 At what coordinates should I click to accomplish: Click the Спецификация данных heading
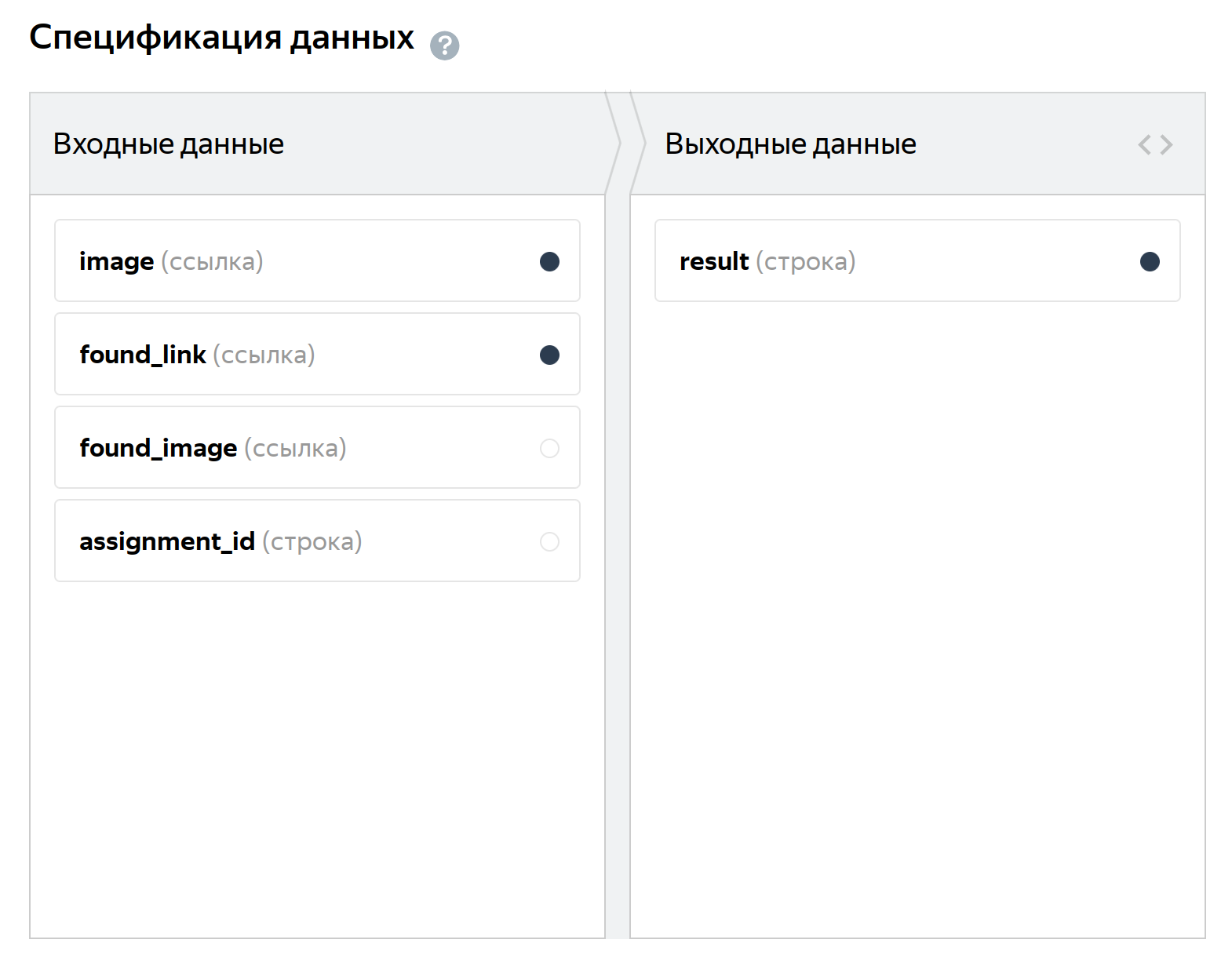click(x=221, y=38)
